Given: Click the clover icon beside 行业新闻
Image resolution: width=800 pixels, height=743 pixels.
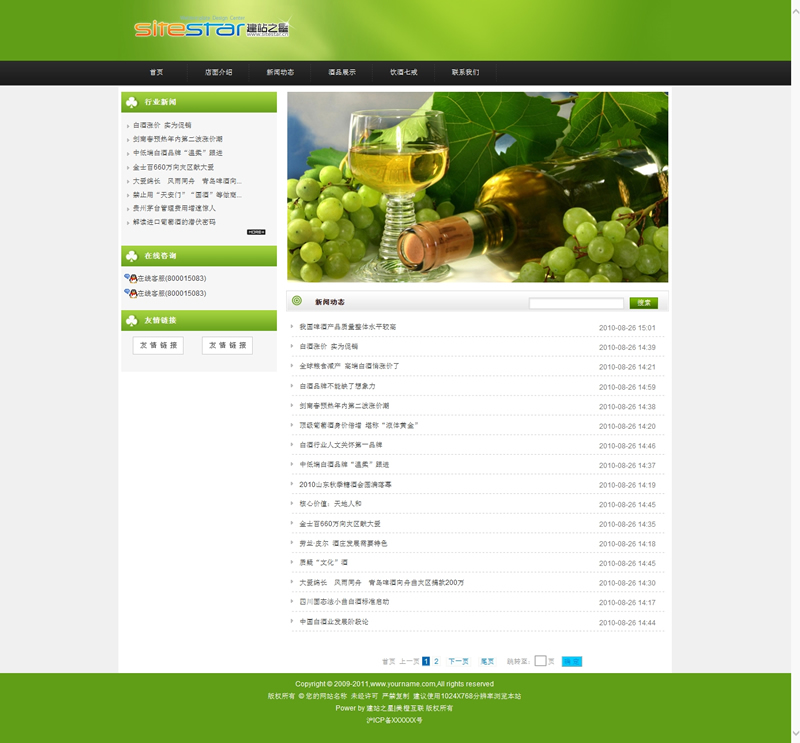Looking at the screenshot, I should point(132,102).
